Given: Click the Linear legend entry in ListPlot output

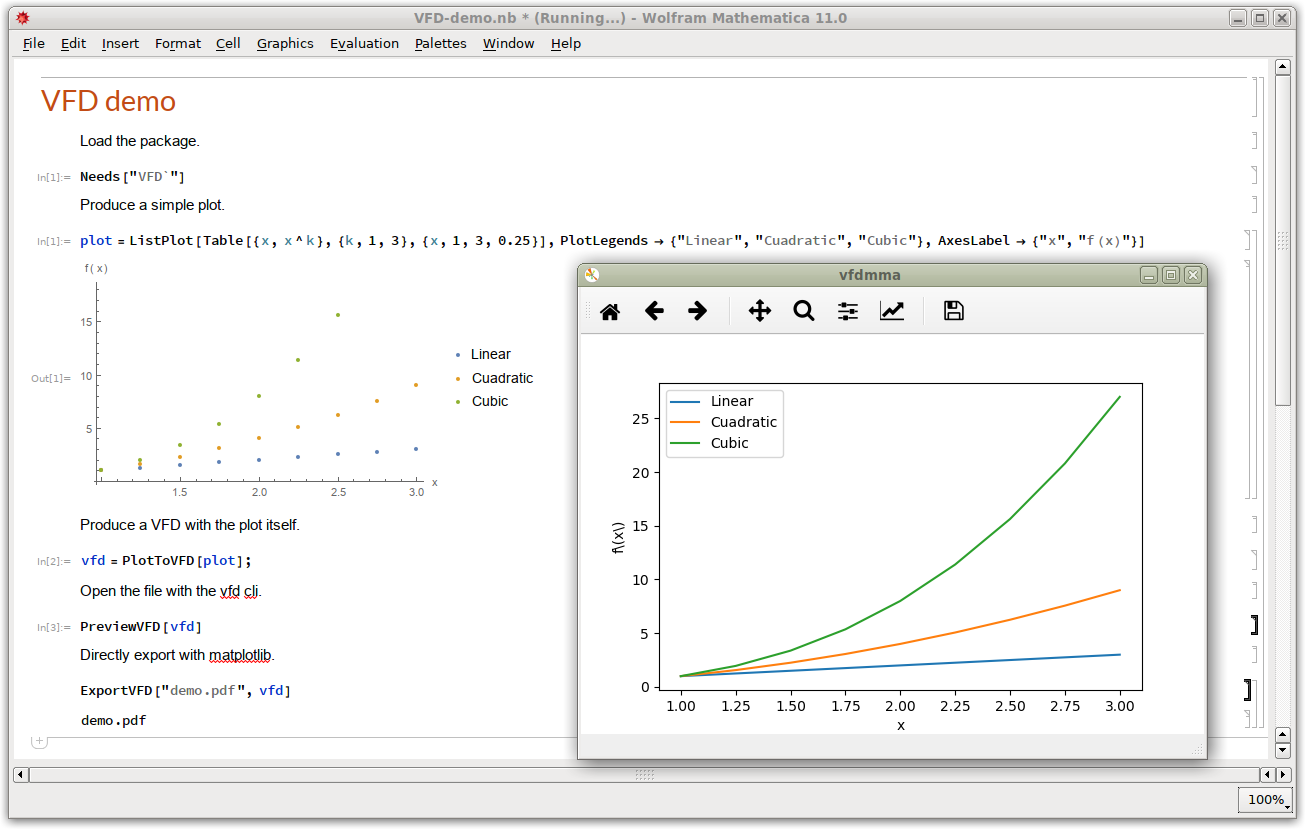Looking at the screenshot, I should pyautogui.click(x=491, y=354).
